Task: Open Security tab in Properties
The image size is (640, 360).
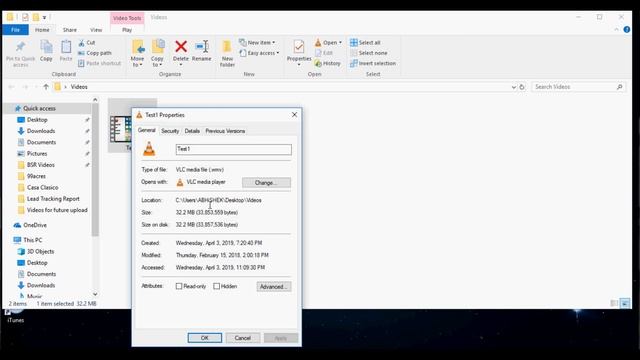Action: (x=170, y=131)
